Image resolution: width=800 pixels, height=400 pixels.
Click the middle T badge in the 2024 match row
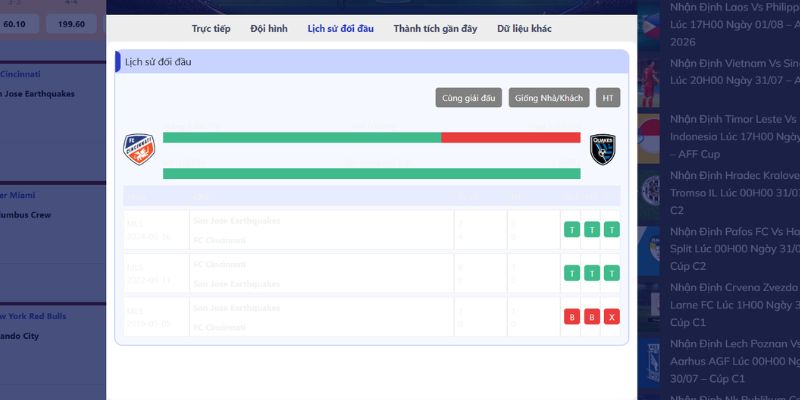pyautogui.click(x=591, y=230)
